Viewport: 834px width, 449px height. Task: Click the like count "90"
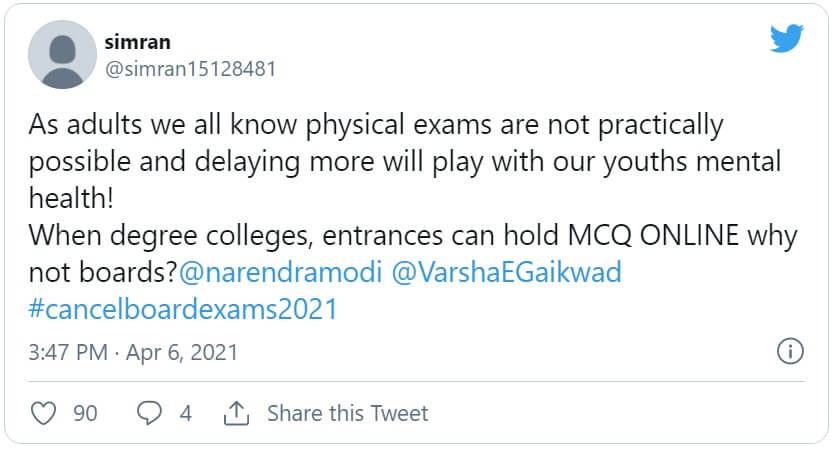click(86, 413)
